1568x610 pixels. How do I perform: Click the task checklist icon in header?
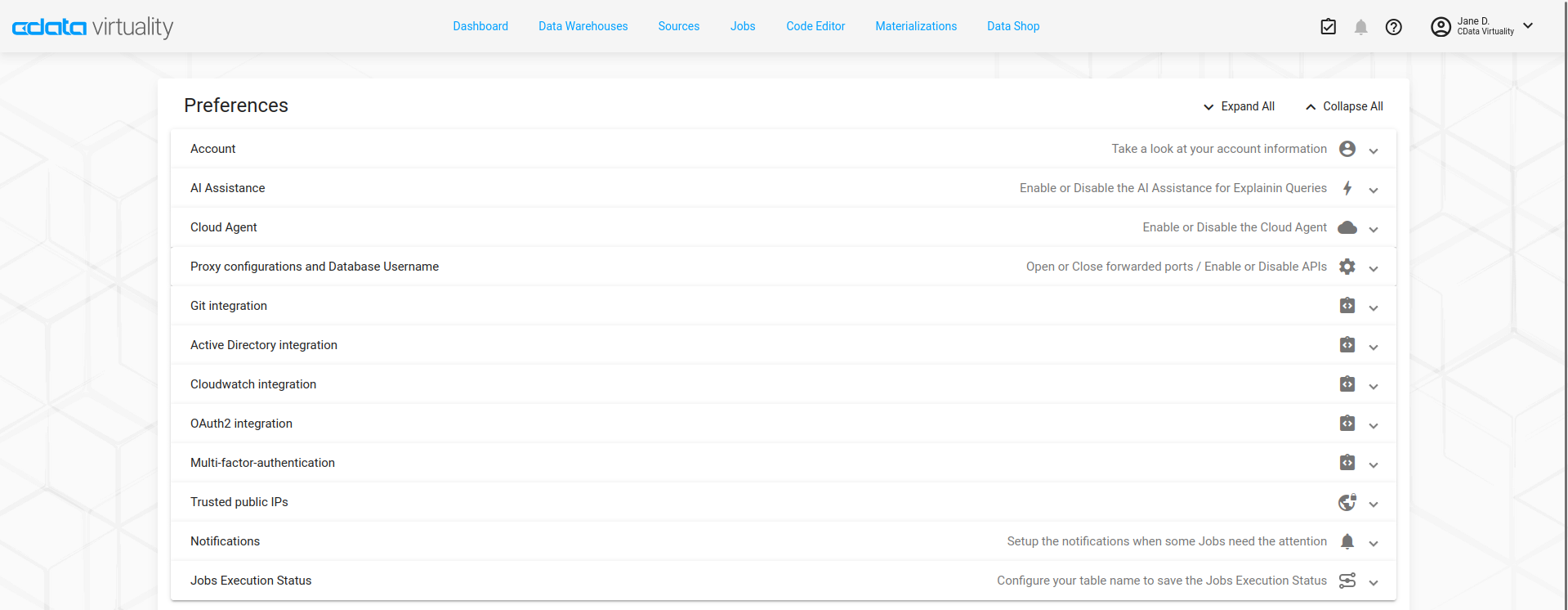[x=1328, y=27]
